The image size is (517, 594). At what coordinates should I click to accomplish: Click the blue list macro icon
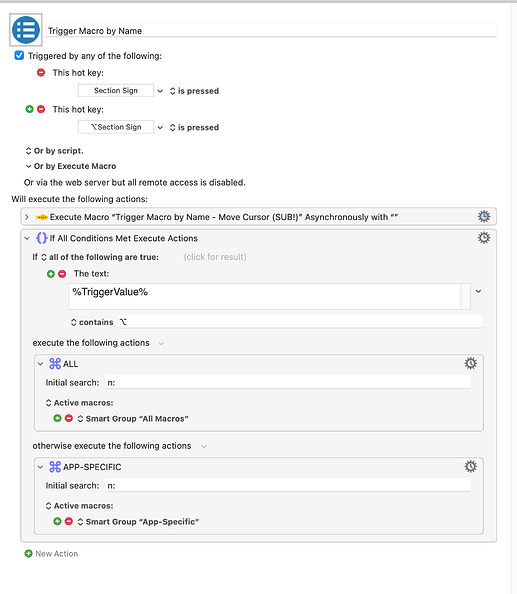[x=26, y=30]
